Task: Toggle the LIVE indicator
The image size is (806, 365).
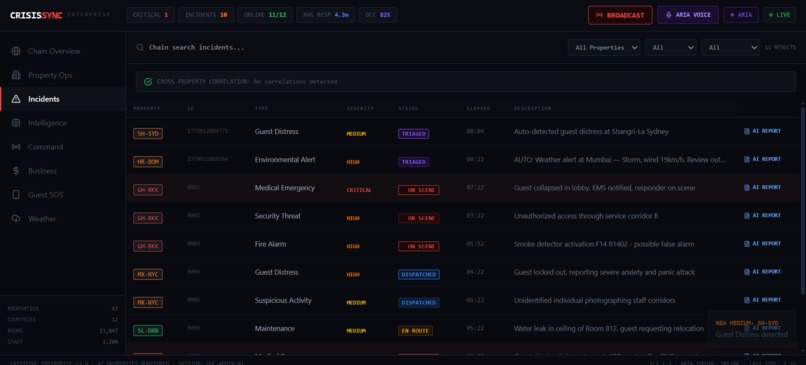Action: point(779,15)
